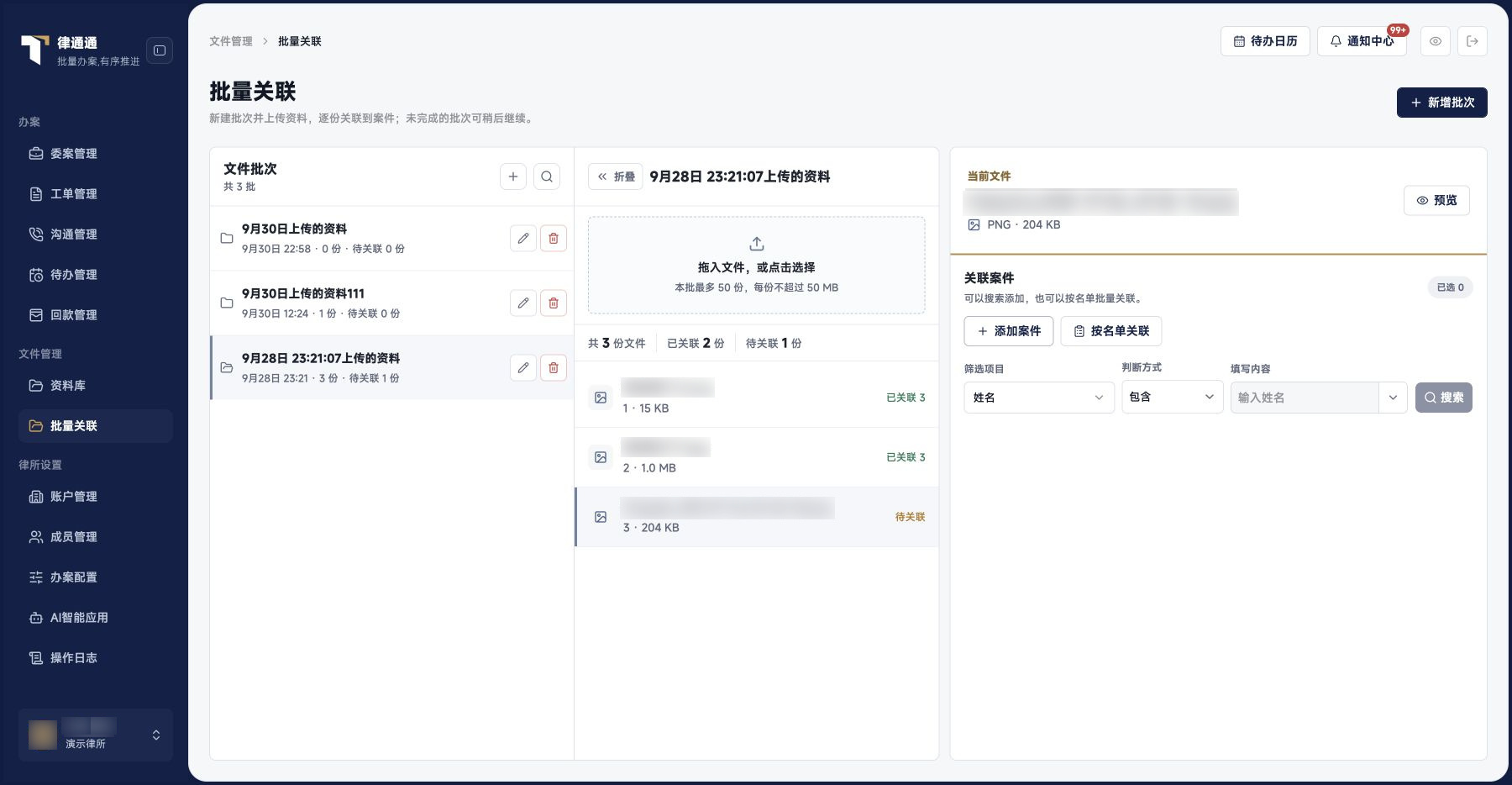Expand the 填写内容 chevron next to the input
Viewport: 1512px width, 785px height.
point(1393,398)
